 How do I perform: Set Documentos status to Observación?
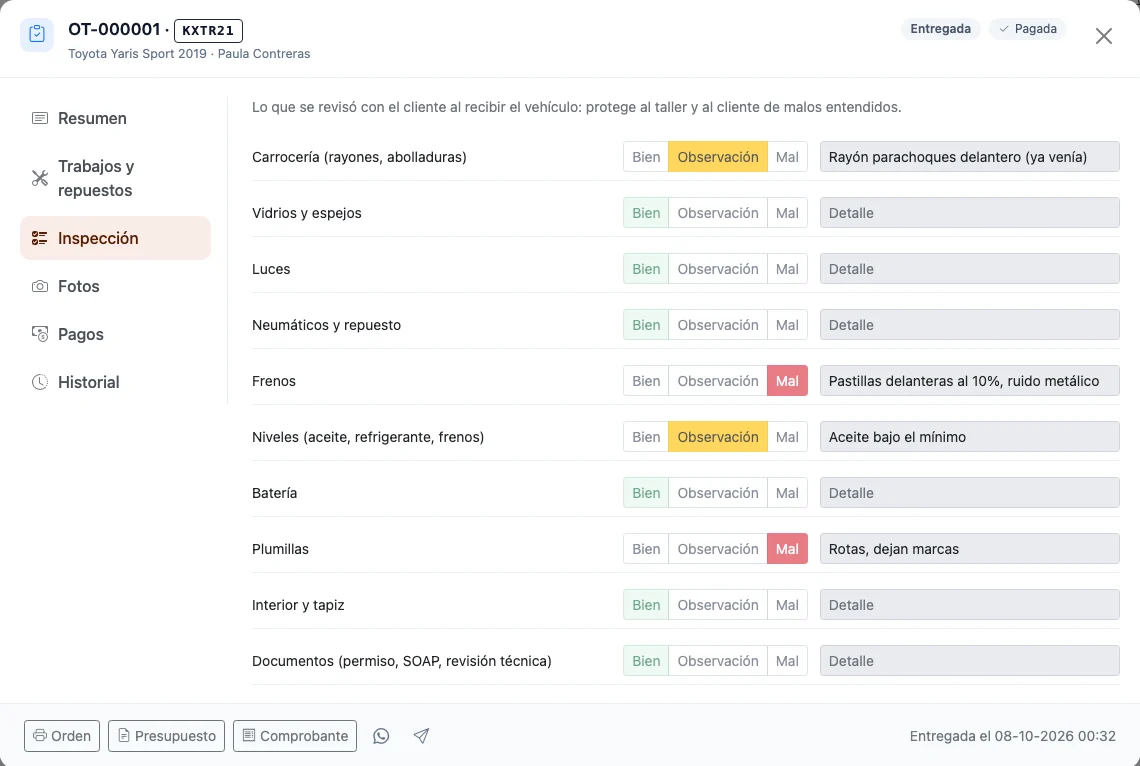[x=718, y=661]
